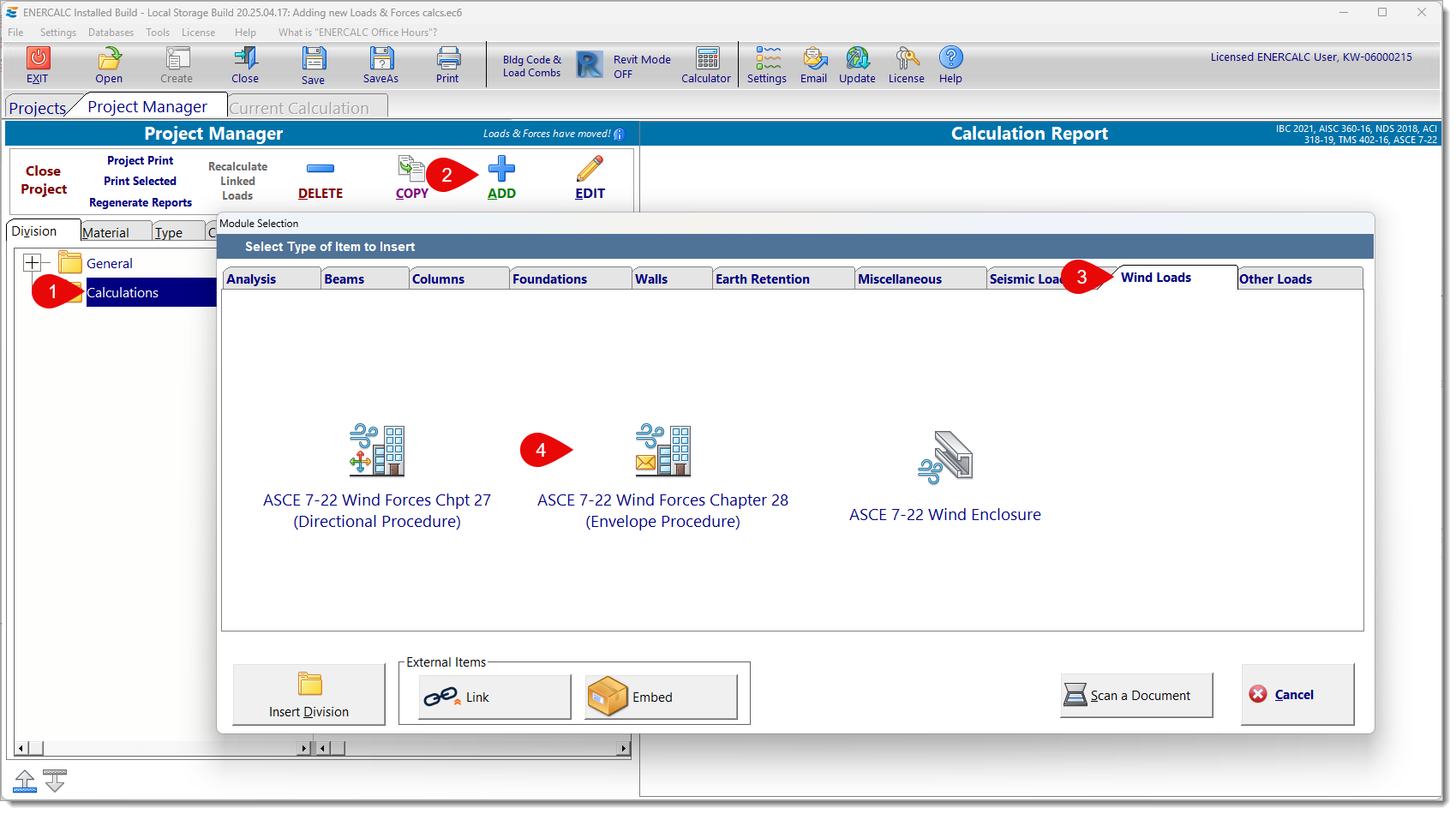Click the SaveAs floppy icon

click(x=381, y=57)
